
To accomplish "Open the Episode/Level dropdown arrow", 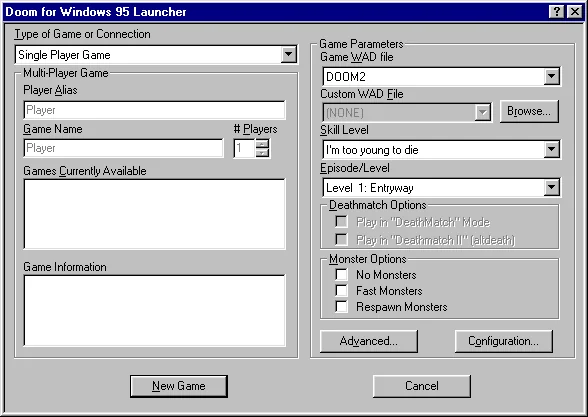I will tap(551, 187).
